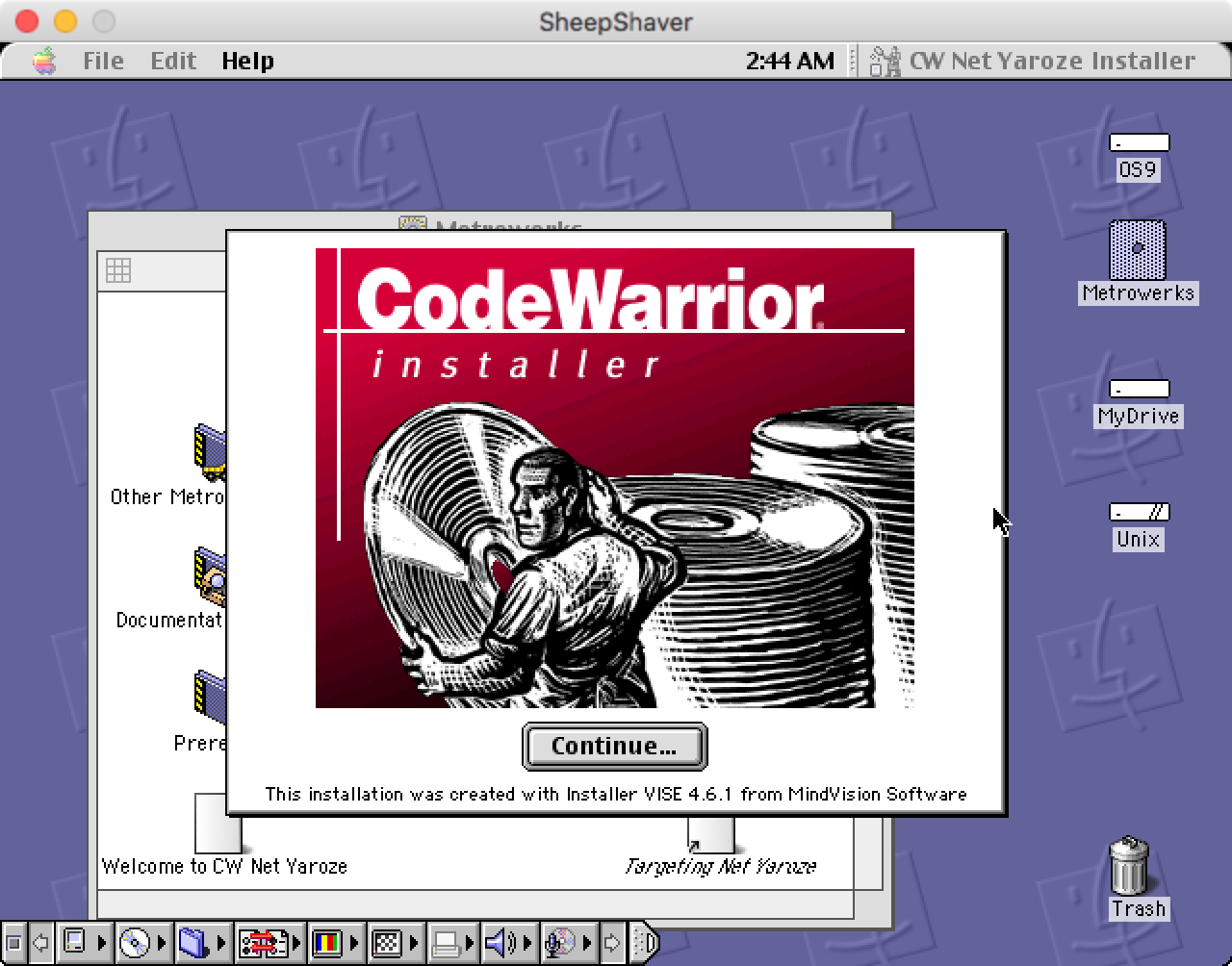
Task: Collapse the control strip using end tab
Action: click(645, 943)
